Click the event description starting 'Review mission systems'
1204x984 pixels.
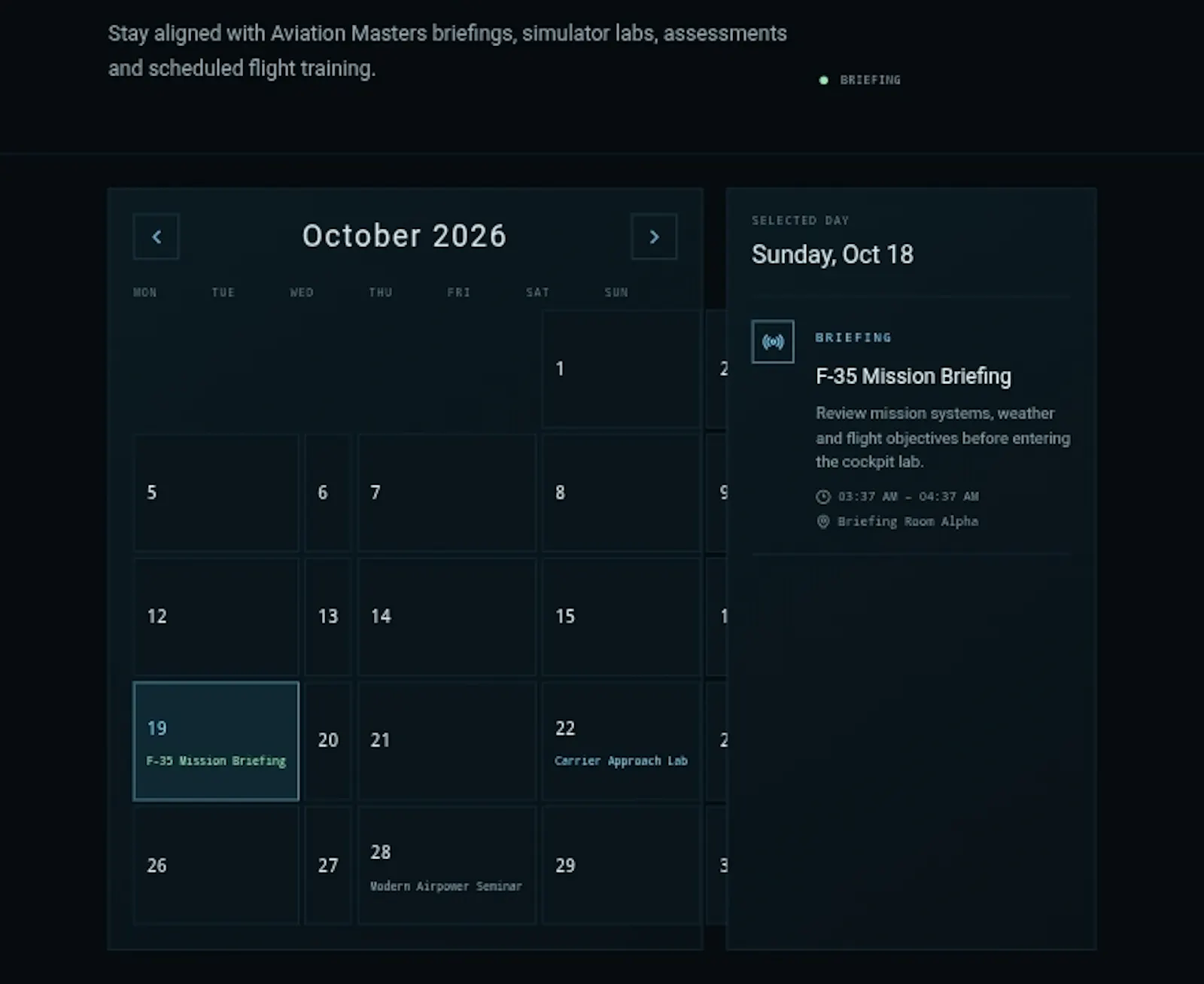click(x=943, y=437)
